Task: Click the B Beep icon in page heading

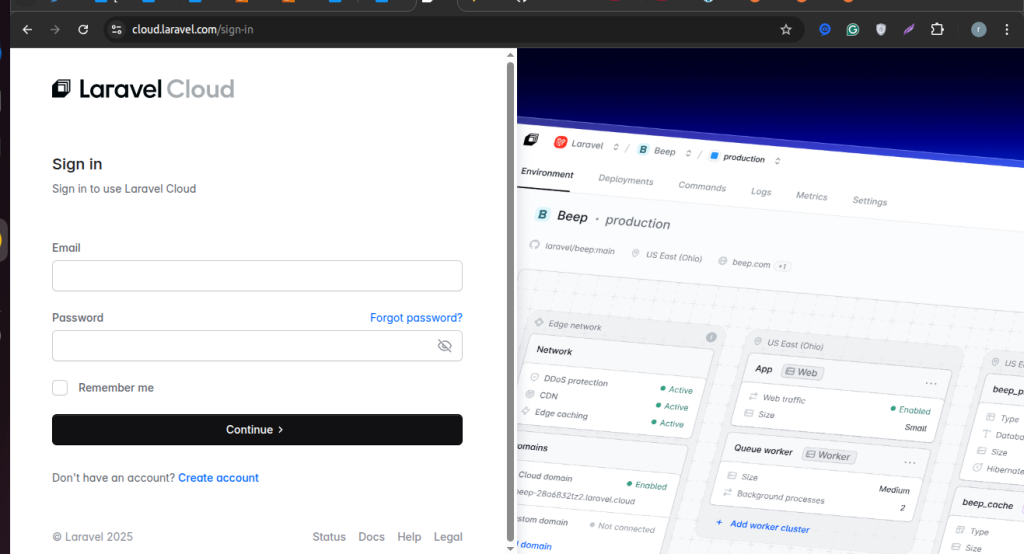Action: pyautogui.click(x=542, y=214)
